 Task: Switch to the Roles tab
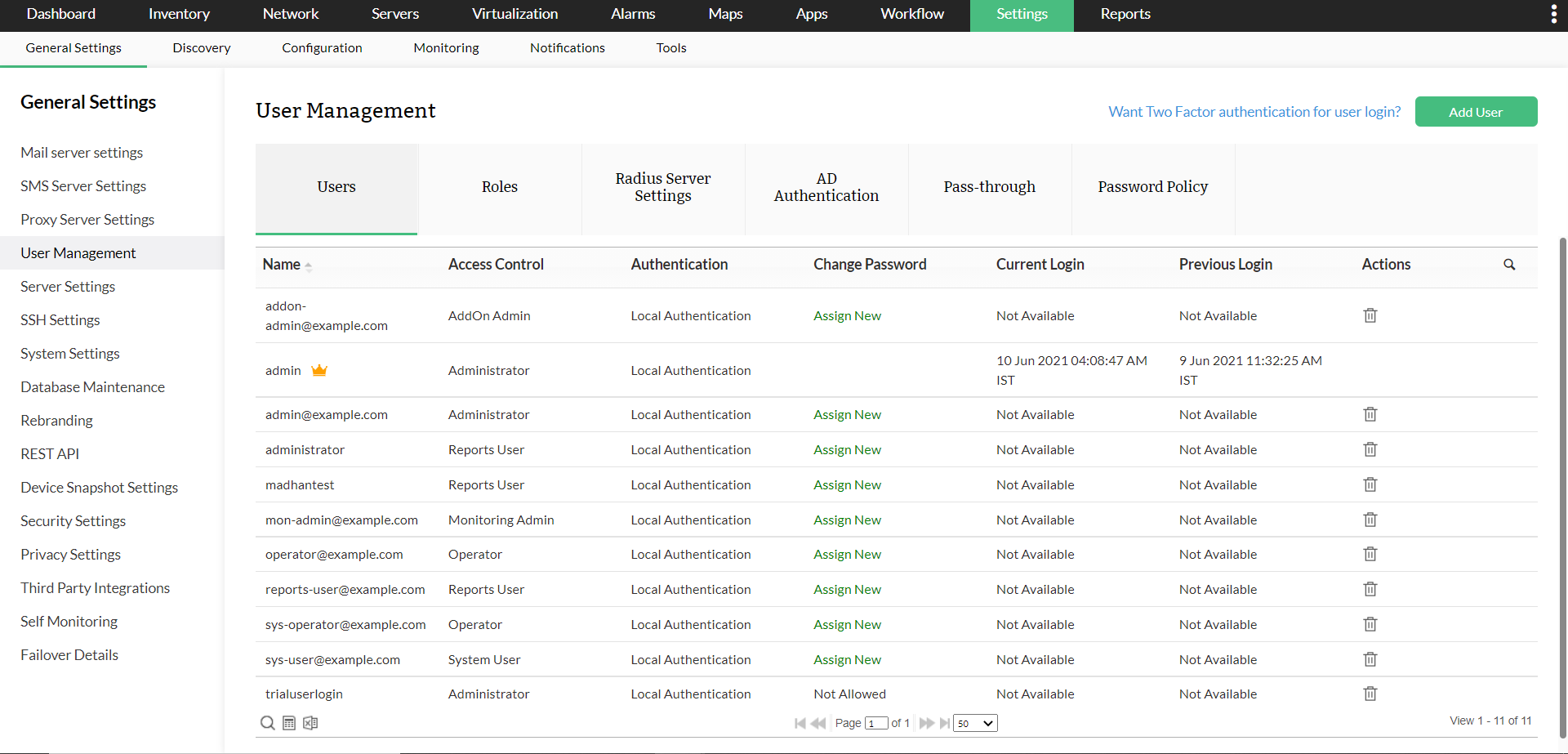click(500, 187)
